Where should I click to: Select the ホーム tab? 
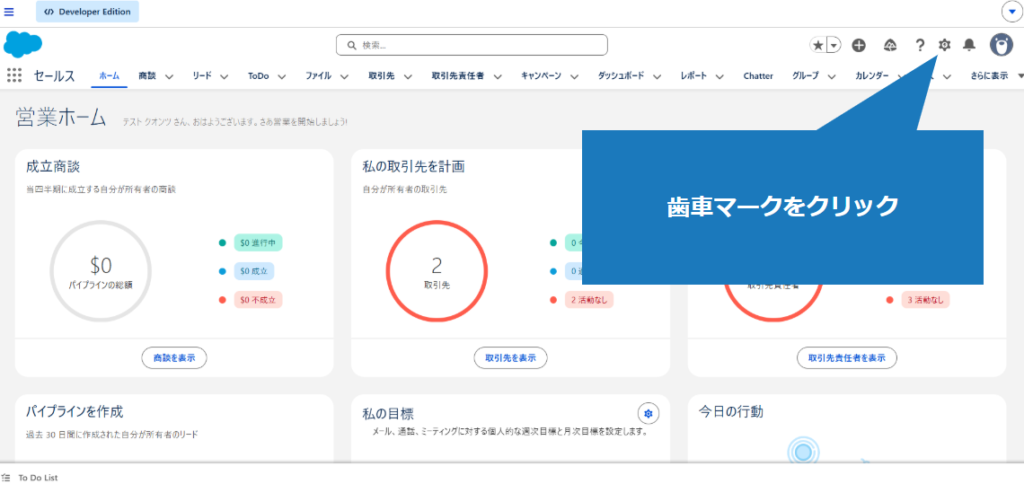tap(109, 76)
